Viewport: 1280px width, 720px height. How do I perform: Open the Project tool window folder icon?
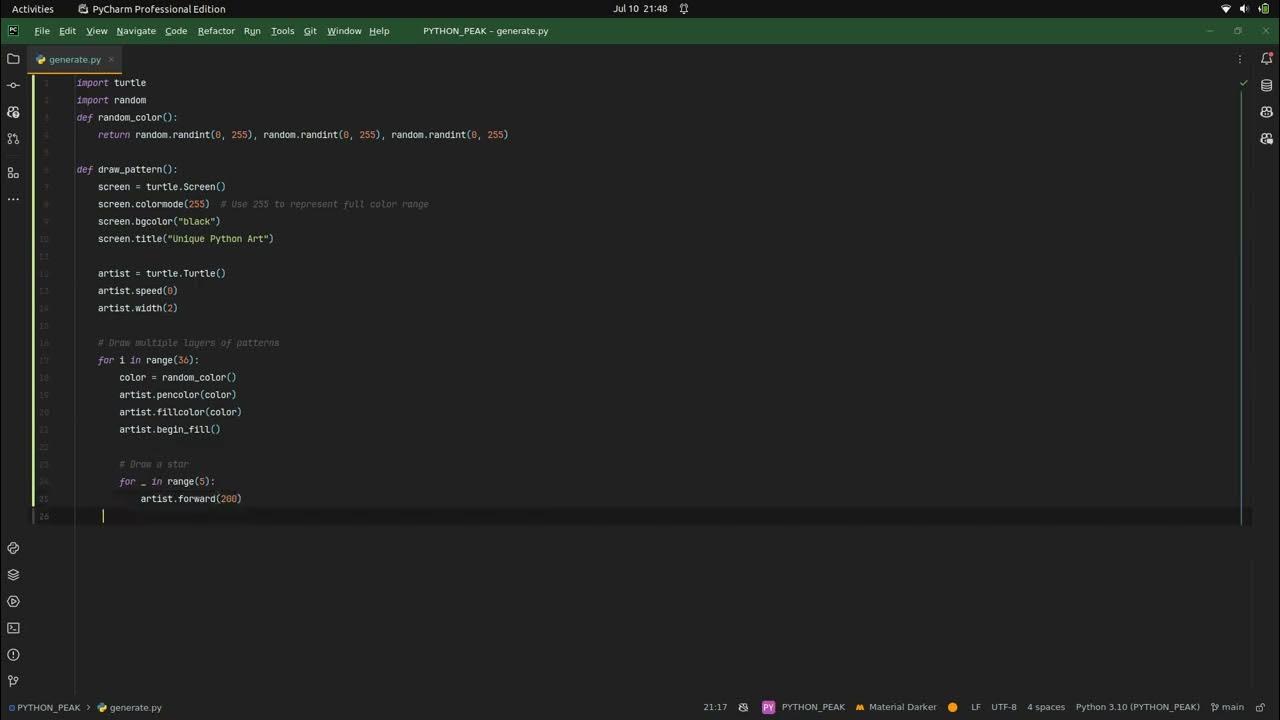point(13,59)
